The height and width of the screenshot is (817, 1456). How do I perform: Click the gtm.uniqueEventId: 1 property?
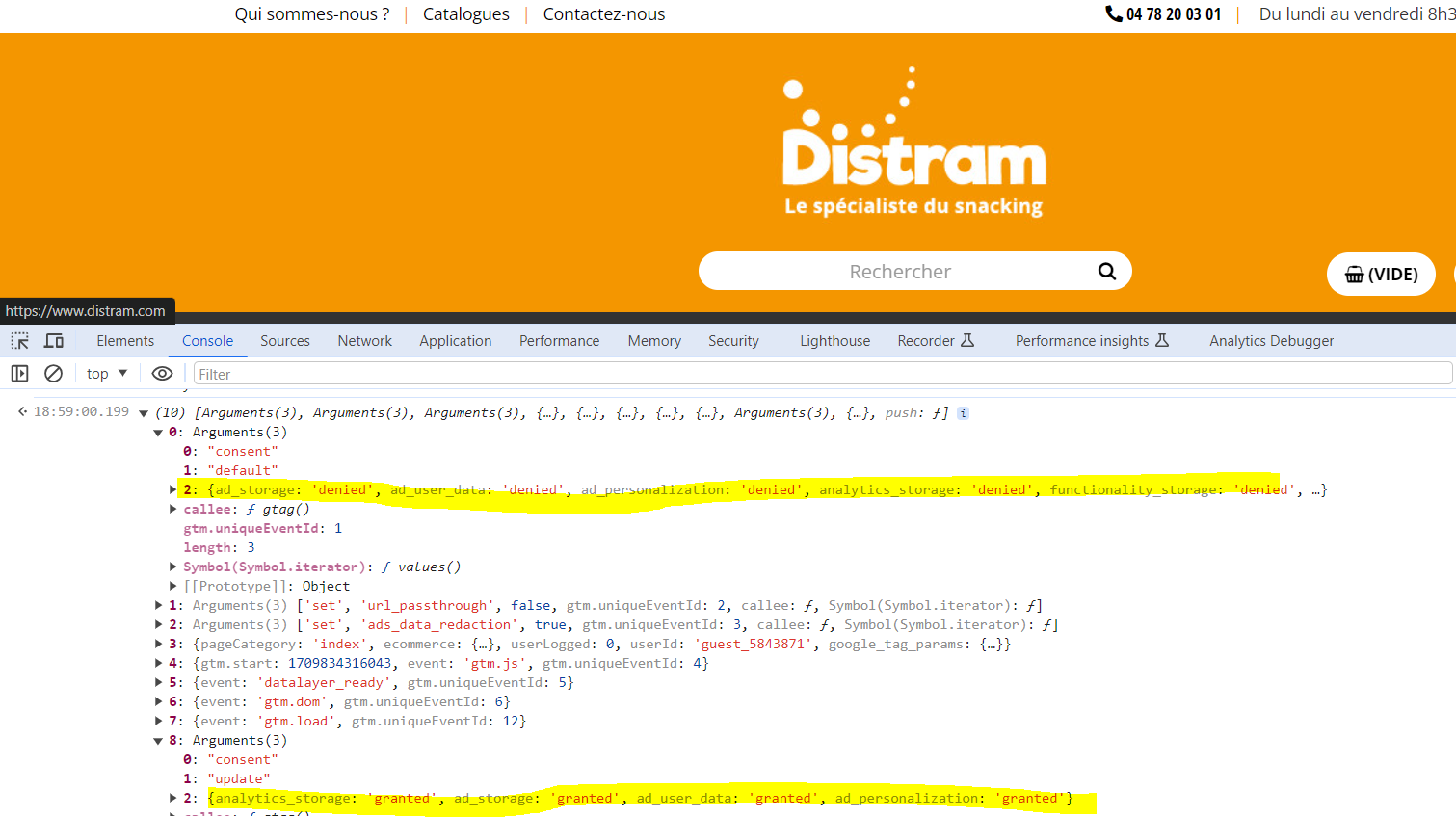point(263,529)
